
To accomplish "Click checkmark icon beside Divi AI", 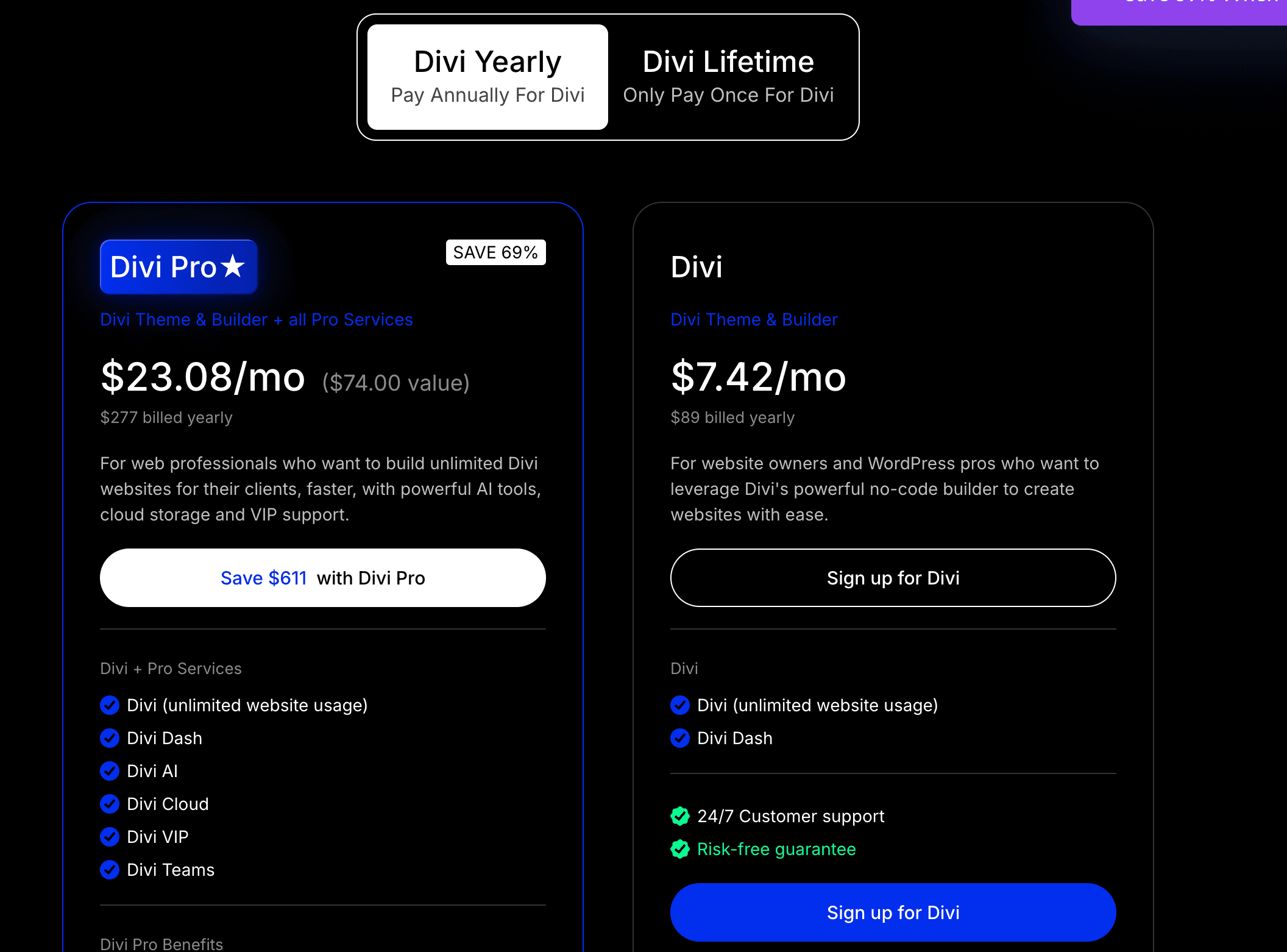I will tap(110, 771).
